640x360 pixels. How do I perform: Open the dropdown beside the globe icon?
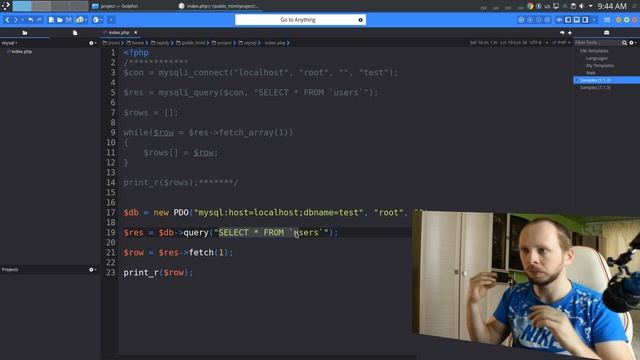click(101, 20)
